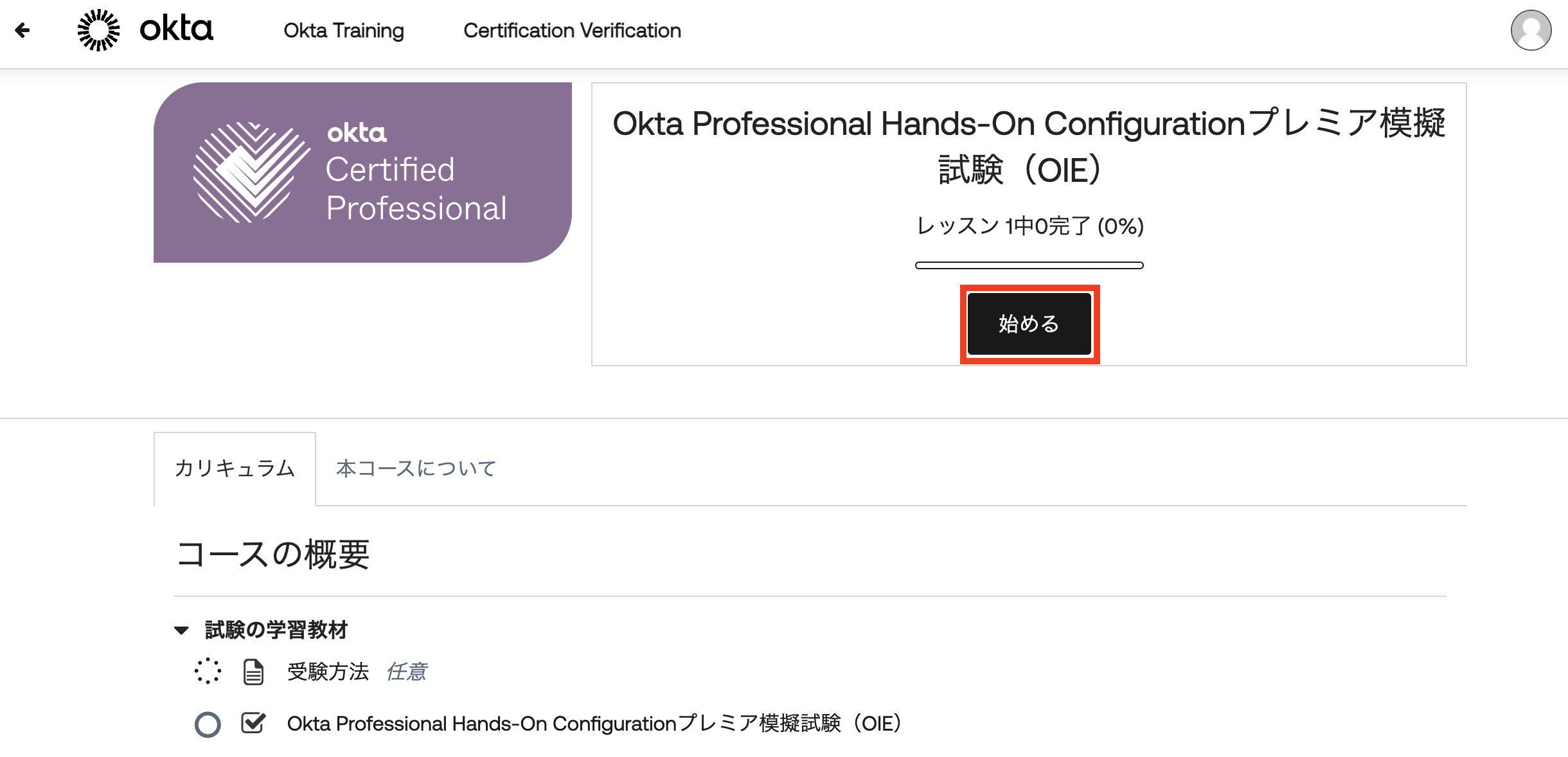
Task: Switch to the カリキュラム tab
Action: [235, 468]
